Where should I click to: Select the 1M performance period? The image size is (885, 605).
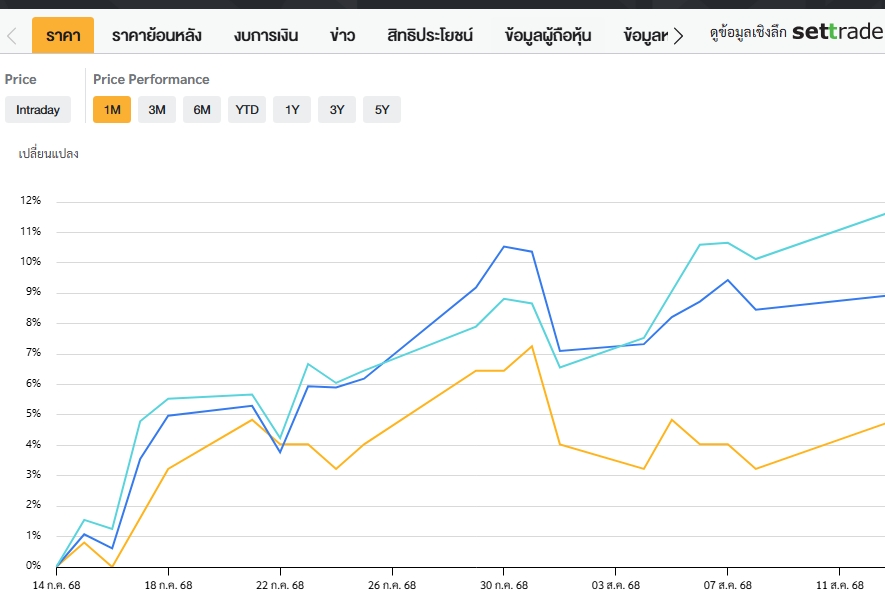(x=112, y=110)
